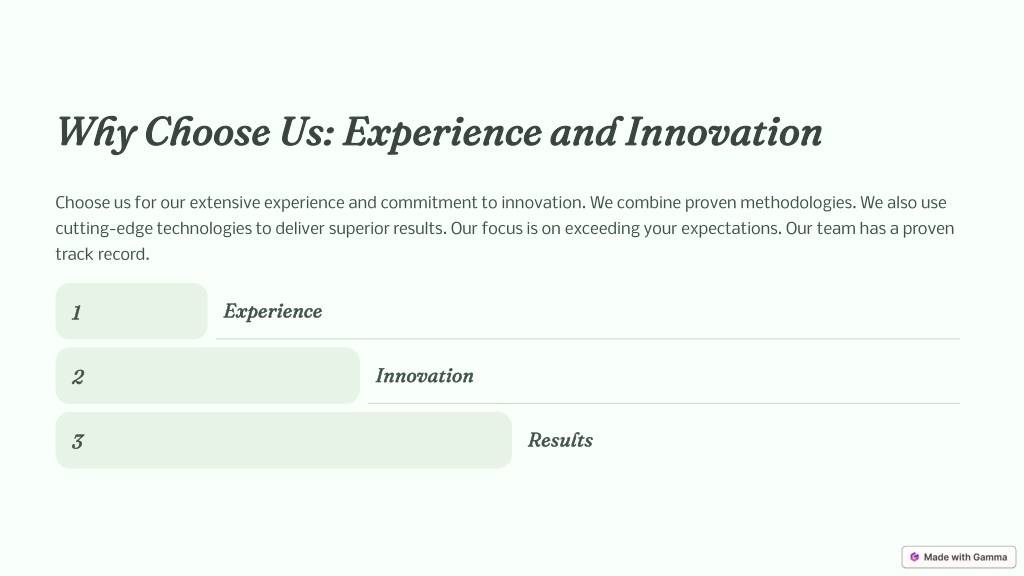Viewport: 1024px width, 576px height.
Task: Click "Why Choose Us" in the heading
Action: 195,133
